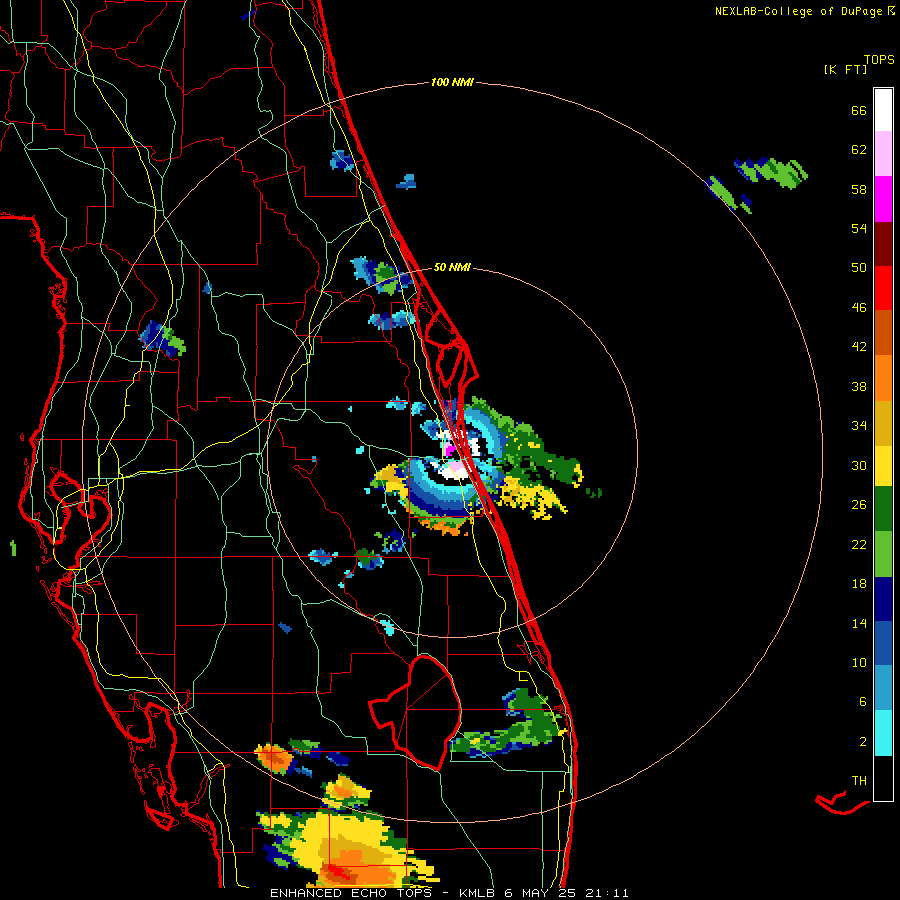Screen dimensions: 900x900
Task: Click the 50 legend value
Action: click(859, 267)
